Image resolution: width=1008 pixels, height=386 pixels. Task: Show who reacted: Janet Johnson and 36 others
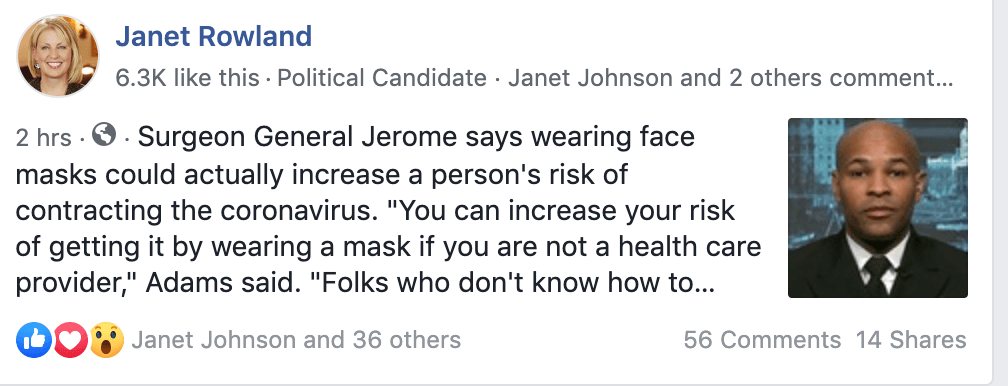click(296, 340)
